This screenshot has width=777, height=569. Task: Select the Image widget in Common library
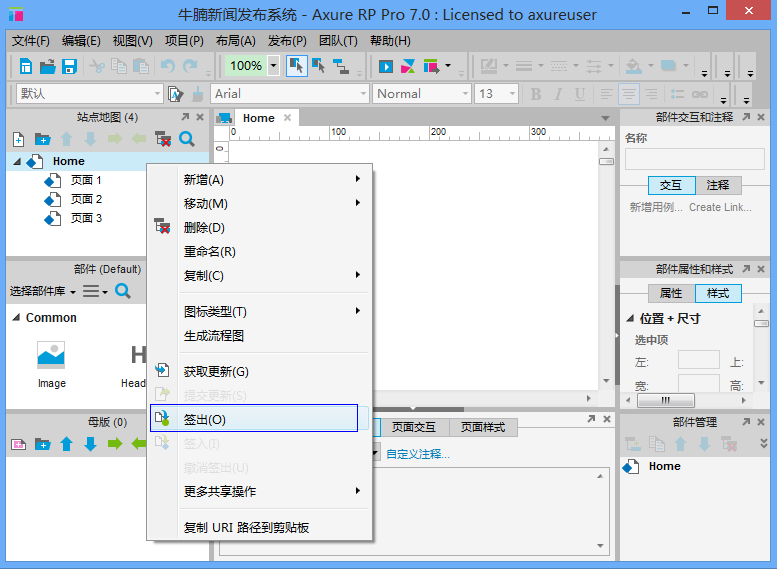pos(52,365)
